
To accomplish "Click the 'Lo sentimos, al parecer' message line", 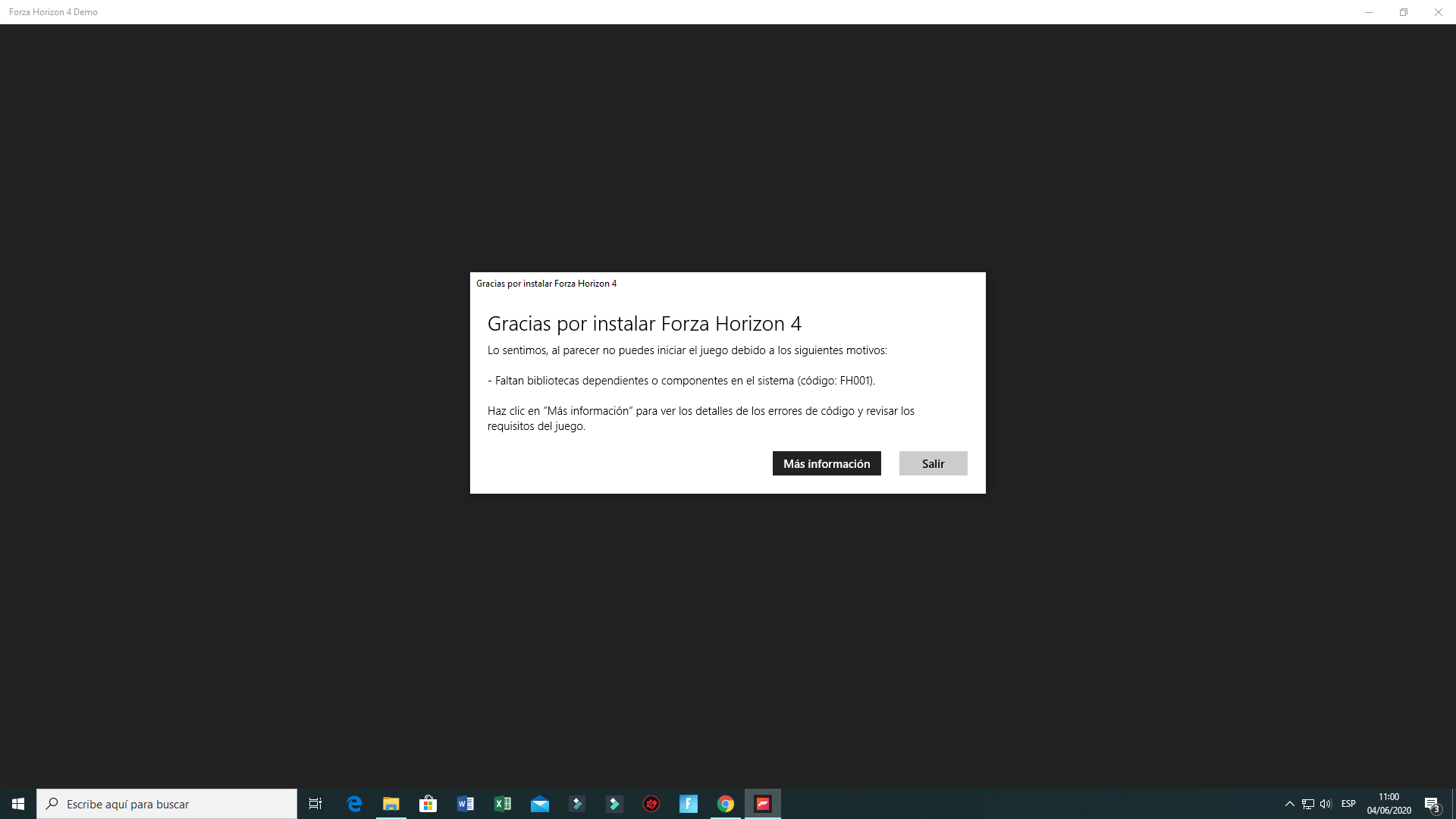I will tap(687, 350).
